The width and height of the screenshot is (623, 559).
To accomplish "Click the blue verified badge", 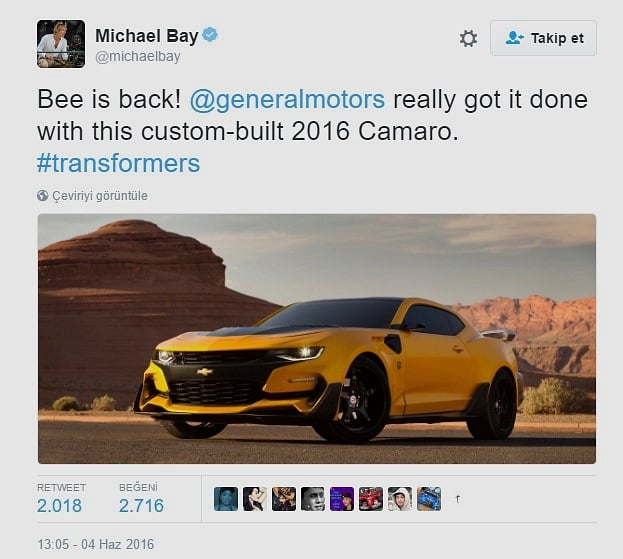I will 210,35.
